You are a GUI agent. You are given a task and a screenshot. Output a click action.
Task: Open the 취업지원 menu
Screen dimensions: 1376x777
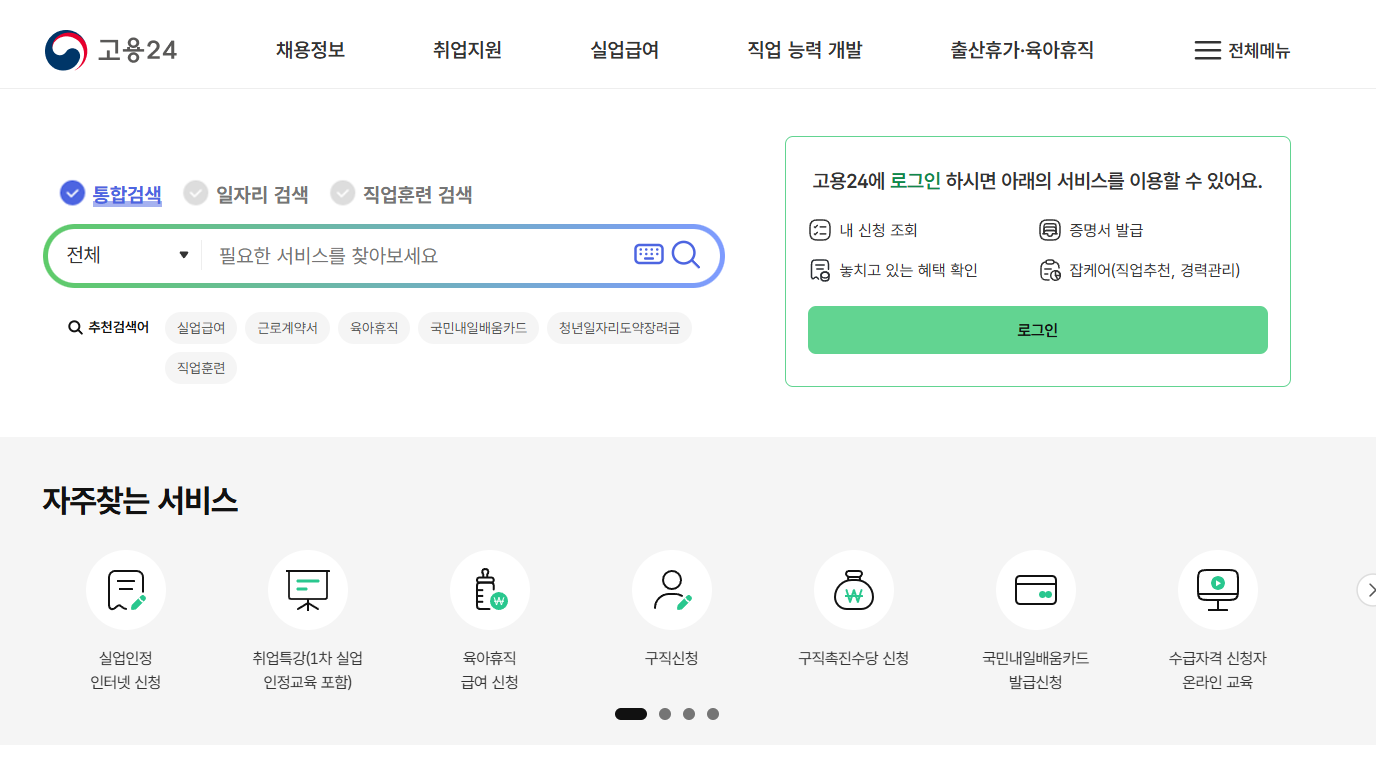click(467, 50)
